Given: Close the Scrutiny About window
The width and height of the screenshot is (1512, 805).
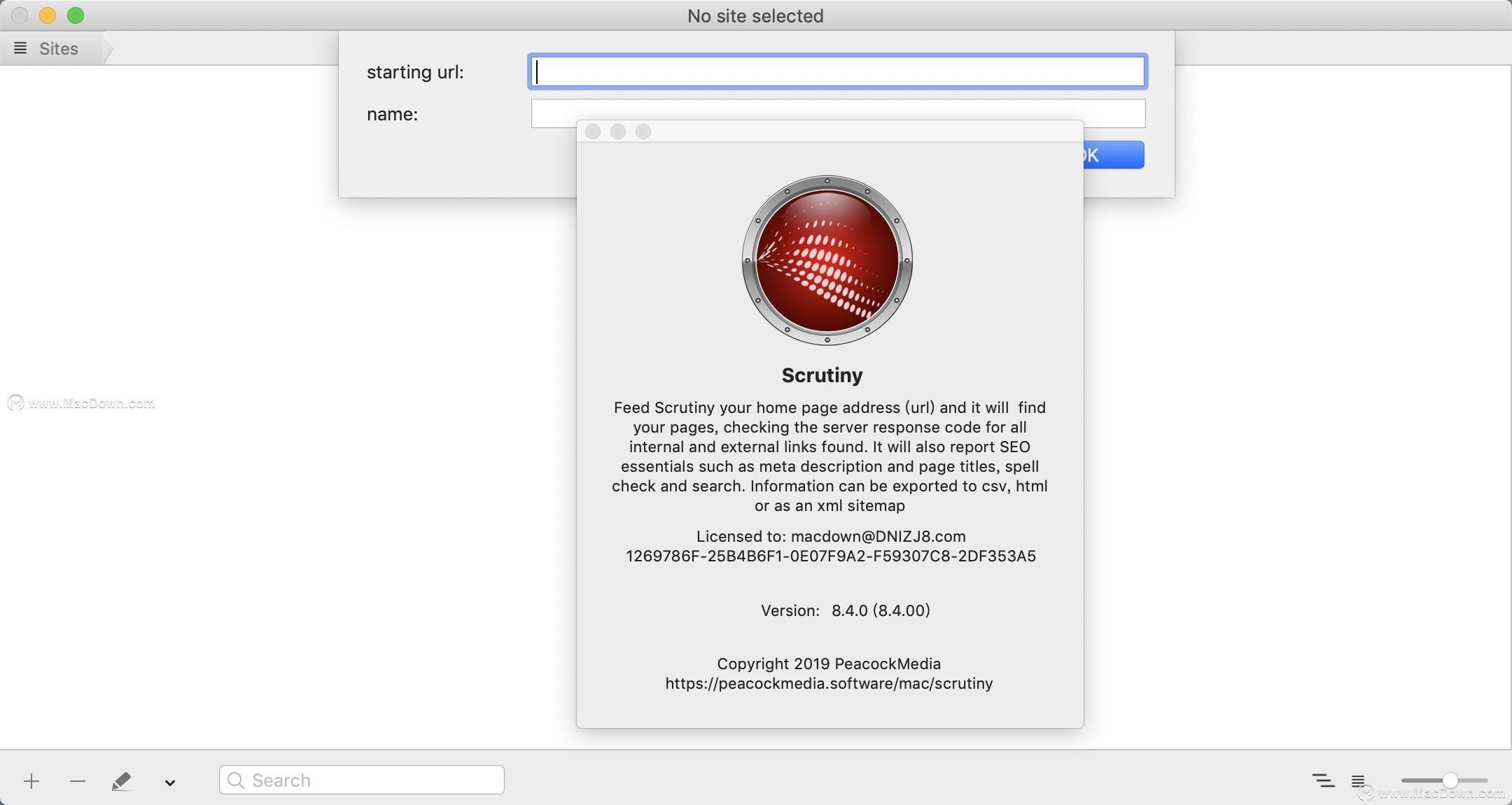Looking at the screenshot, I should (593, 132).
